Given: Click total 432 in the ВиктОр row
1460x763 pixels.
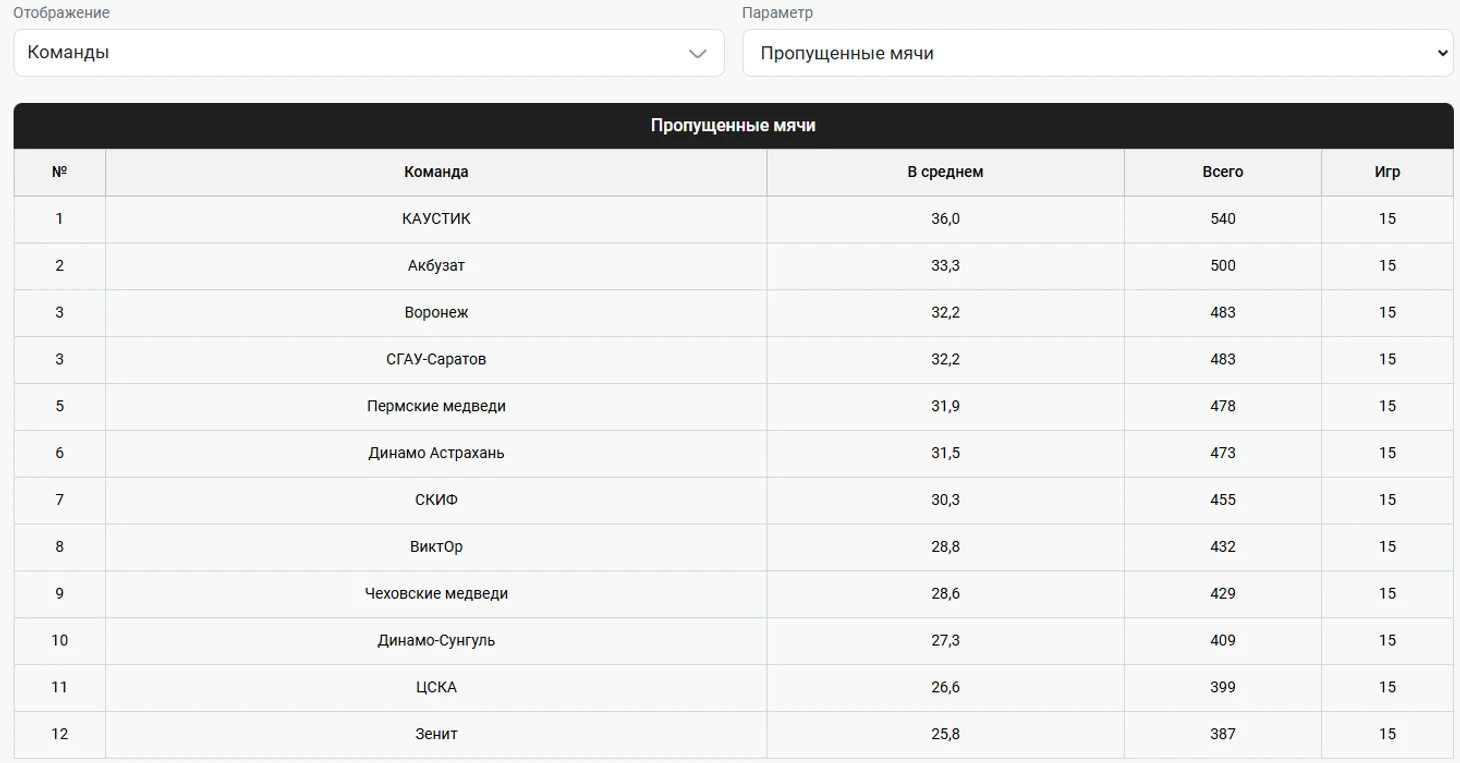Looking at the screenshot, I should coord(1222,547).
